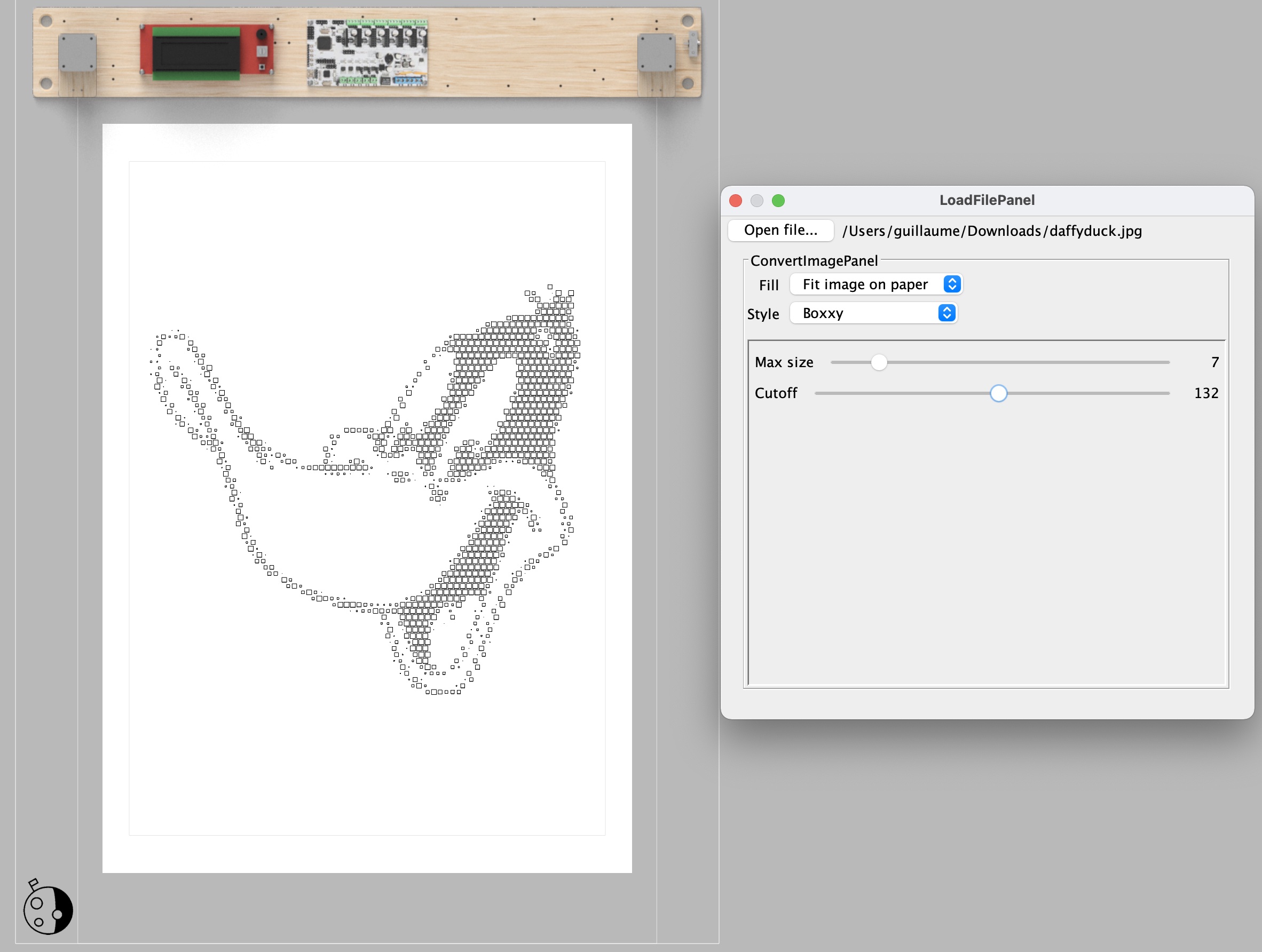Viewport: 1262px width, 952px height.
Task: Maximize the LoadFilePanel window
Action: click(778, 201)
